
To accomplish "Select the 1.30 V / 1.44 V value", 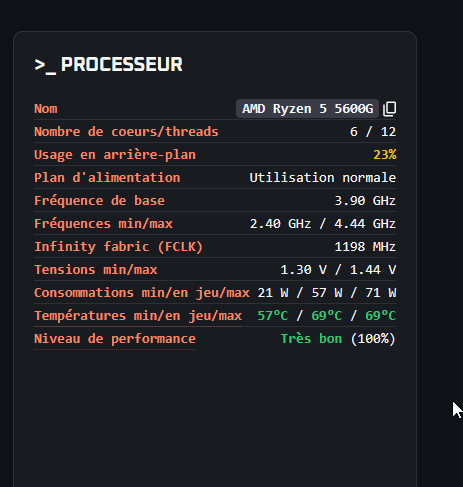I will pyautogui.click(x=338, y=270).
